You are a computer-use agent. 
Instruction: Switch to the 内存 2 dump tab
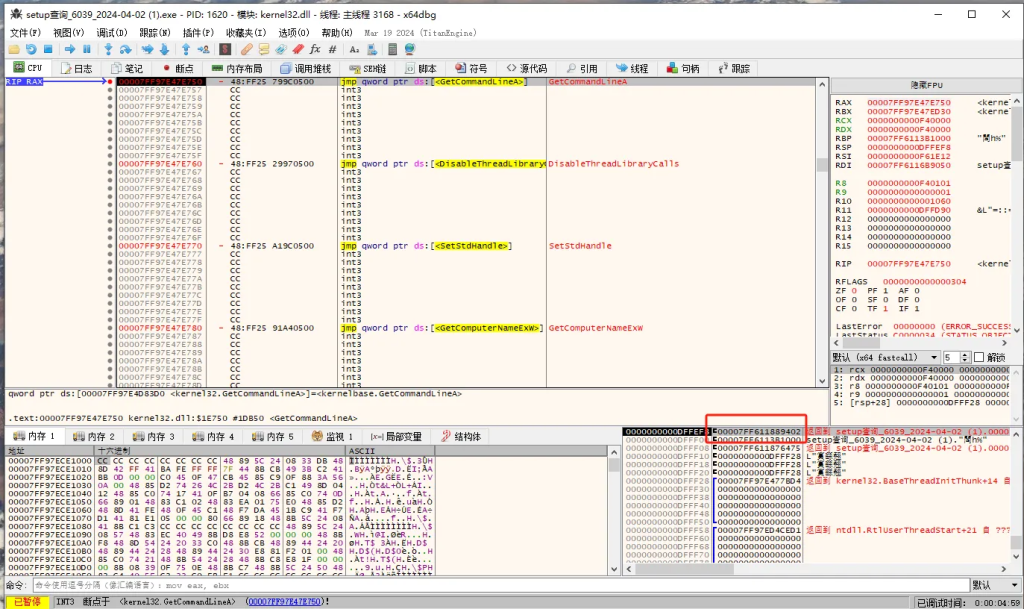coord(96,437)
